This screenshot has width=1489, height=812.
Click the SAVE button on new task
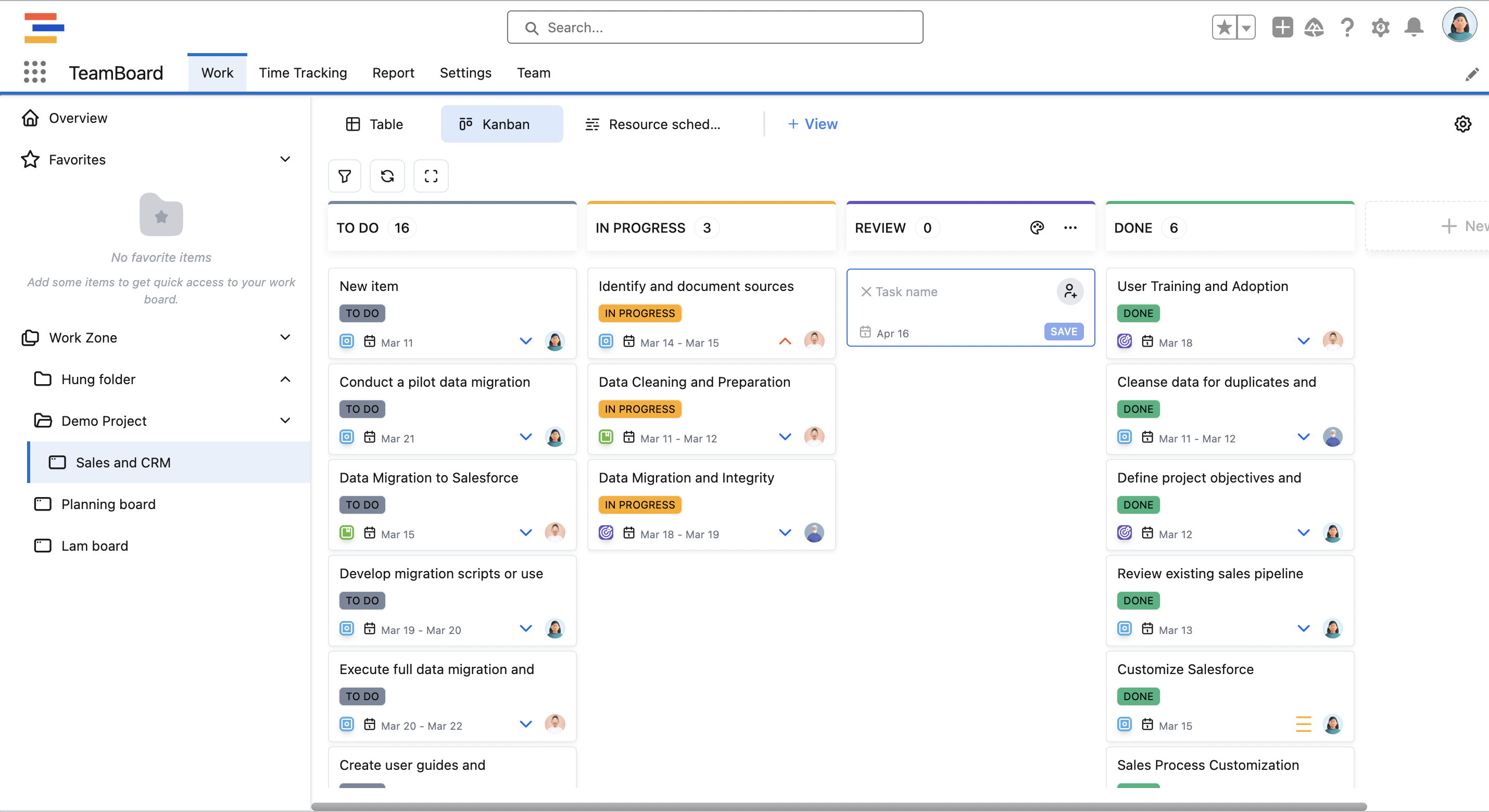1063,332
